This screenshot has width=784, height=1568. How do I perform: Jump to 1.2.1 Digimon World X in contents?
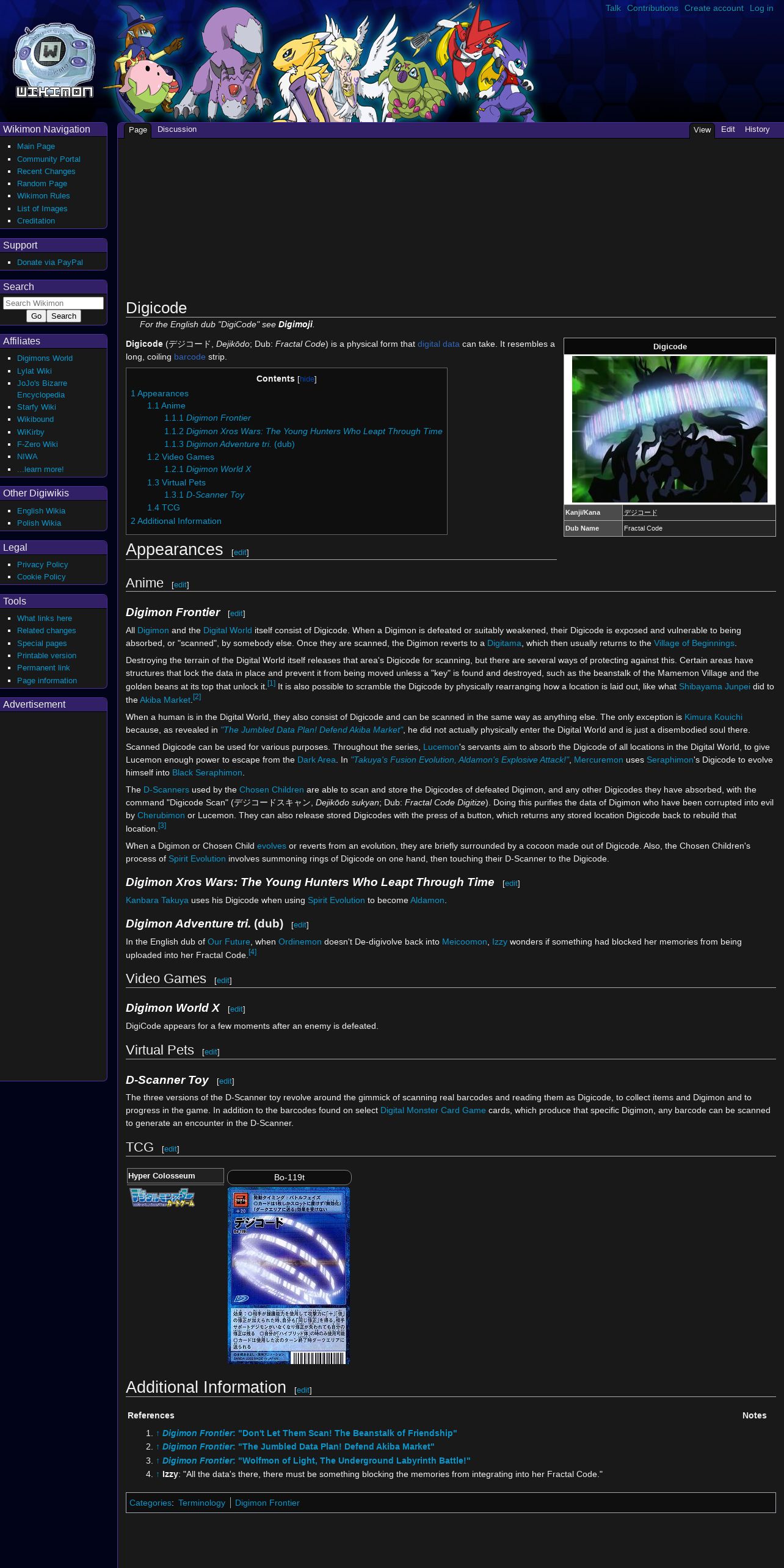point(208,470)
